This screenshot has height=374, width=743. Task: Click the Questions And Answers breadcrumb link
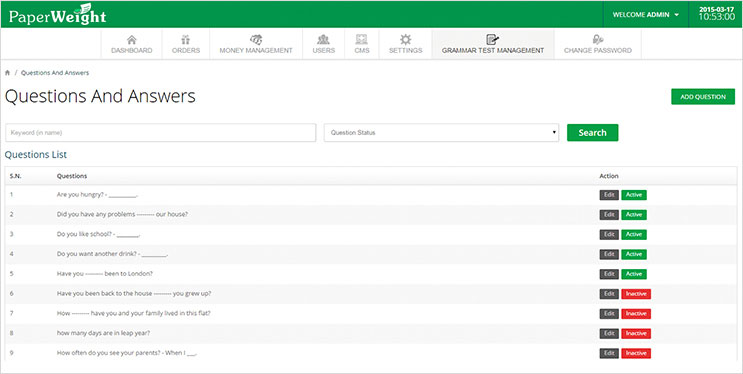55,73
